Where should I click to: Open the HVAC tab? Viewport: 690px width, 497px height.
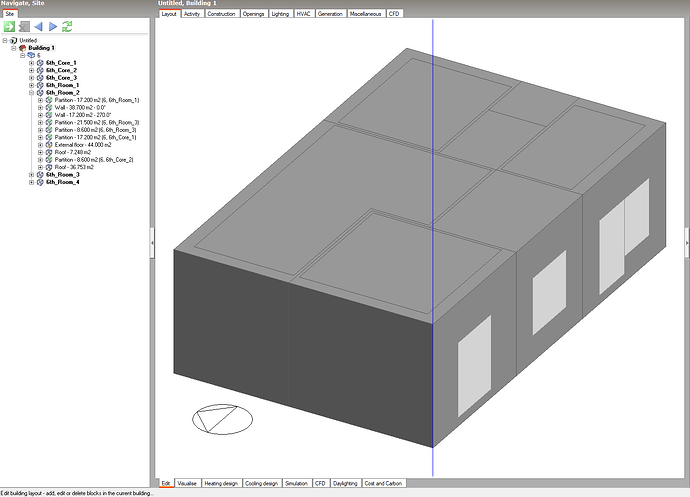coord(303,14)
